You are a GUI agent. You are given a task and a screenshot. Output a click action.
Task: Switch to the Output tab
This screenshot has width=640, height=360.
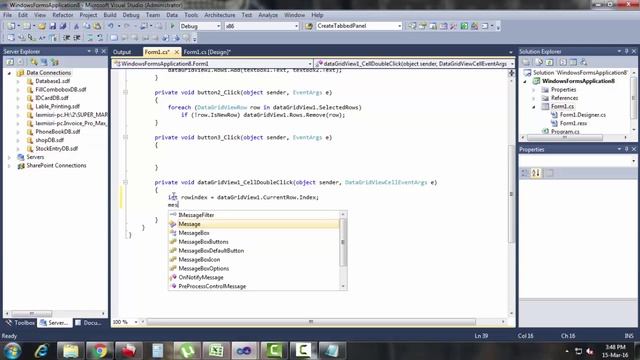pos(122,52)
